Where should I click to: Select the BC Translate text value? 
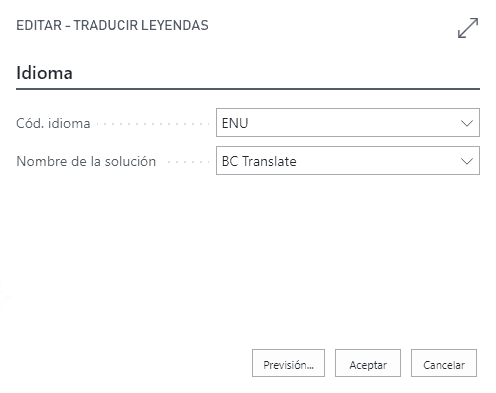(259, 161)
